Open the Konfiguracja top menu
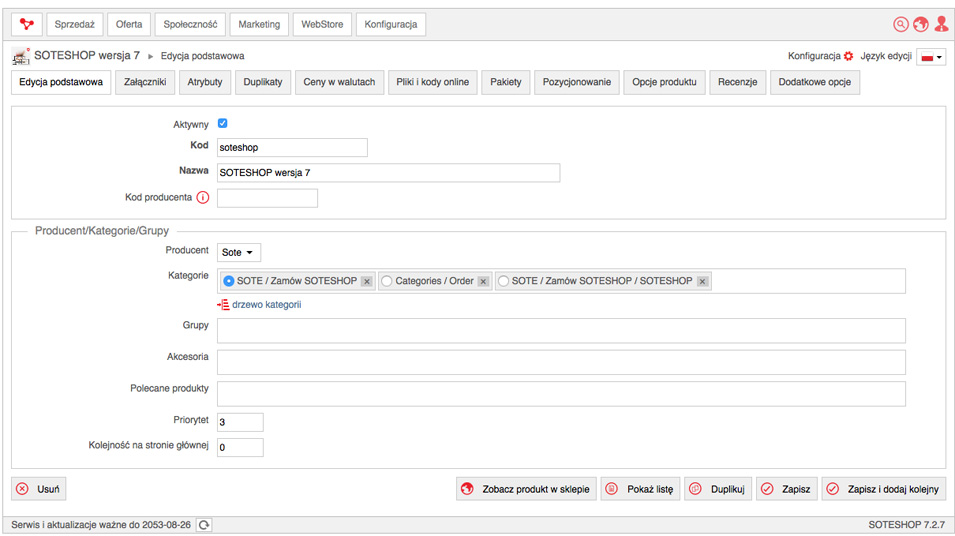955x536 pixels. click(391, 24)
